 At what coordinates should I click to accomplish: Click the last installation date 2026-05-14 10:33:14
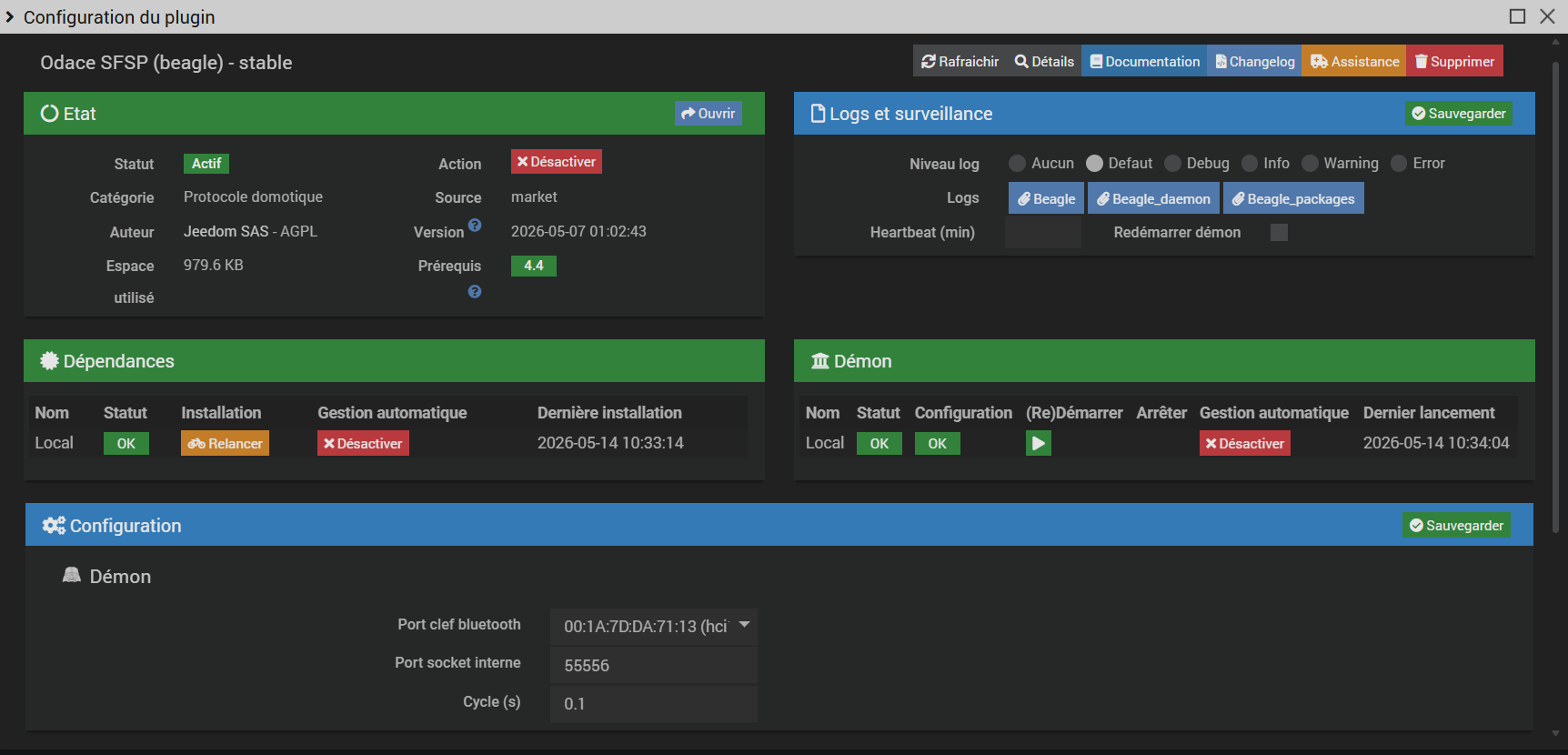coord(610,443)
